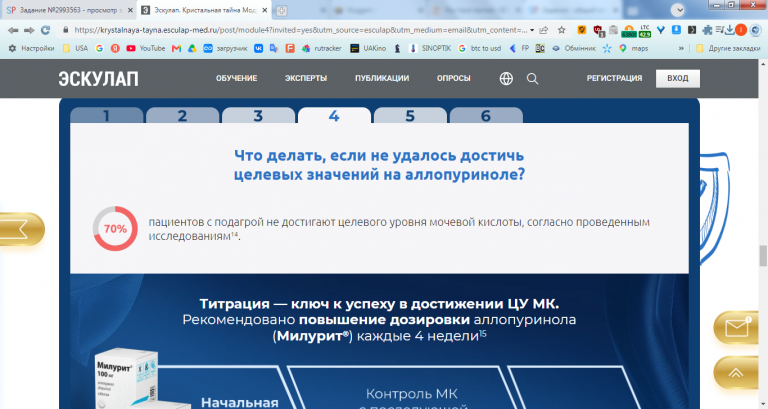Viewport: 768px width, 409px height.
Task: Open the Yandex bookmark icon
Action: pyautogui.click(x=115, y=48)
